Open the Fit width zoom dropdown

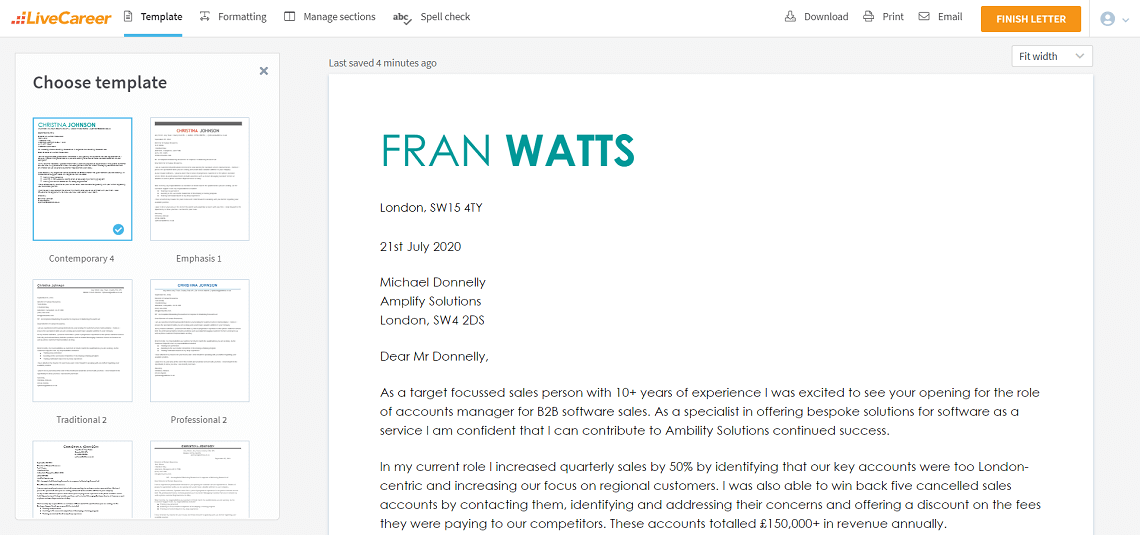click(1051, 57)
